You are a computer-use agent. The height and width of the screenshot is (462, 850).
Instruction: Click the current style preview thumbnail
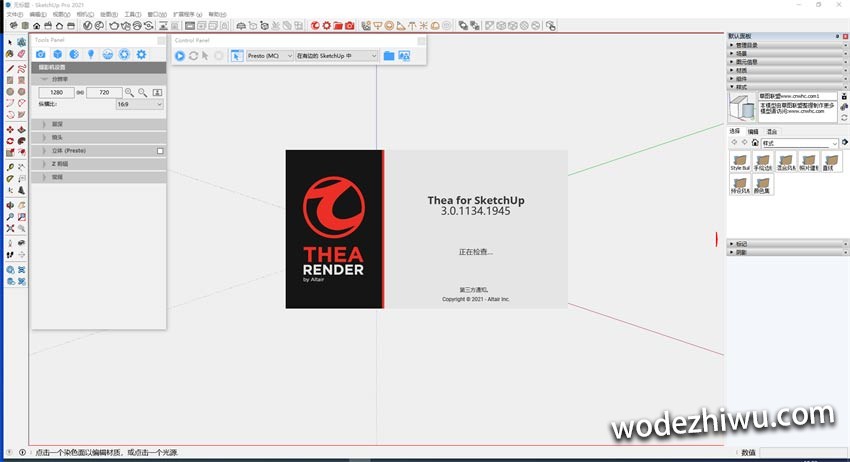(742, 107)
